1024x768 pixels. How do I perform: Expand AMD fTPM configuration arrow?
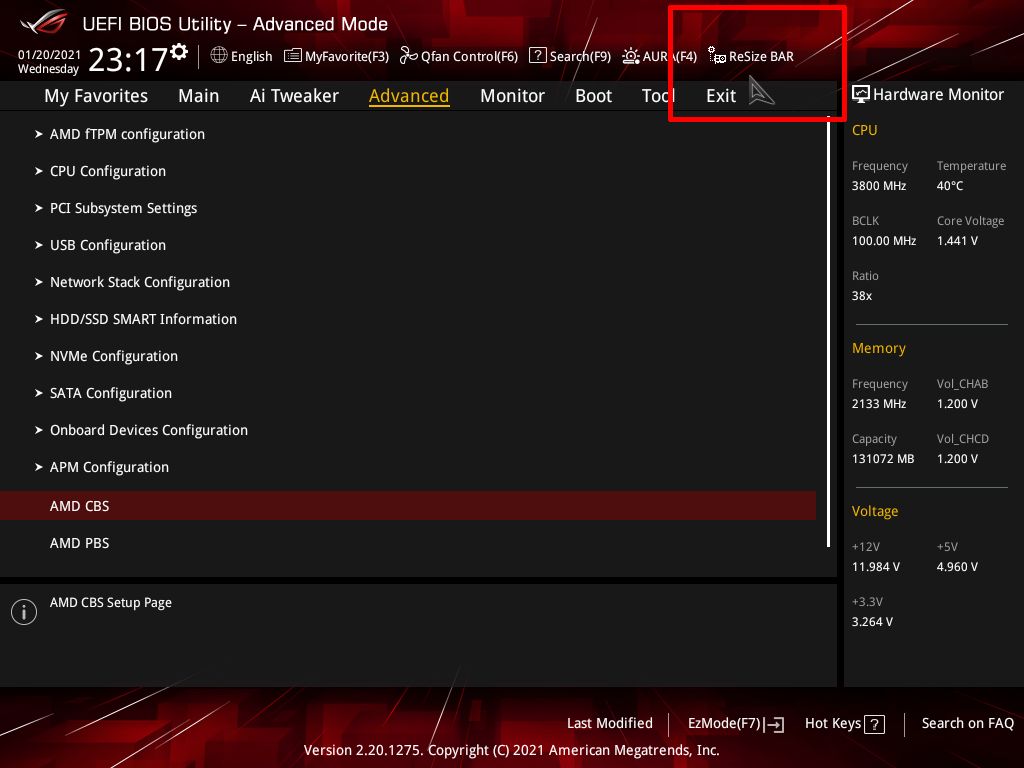(x=39, y=134)
